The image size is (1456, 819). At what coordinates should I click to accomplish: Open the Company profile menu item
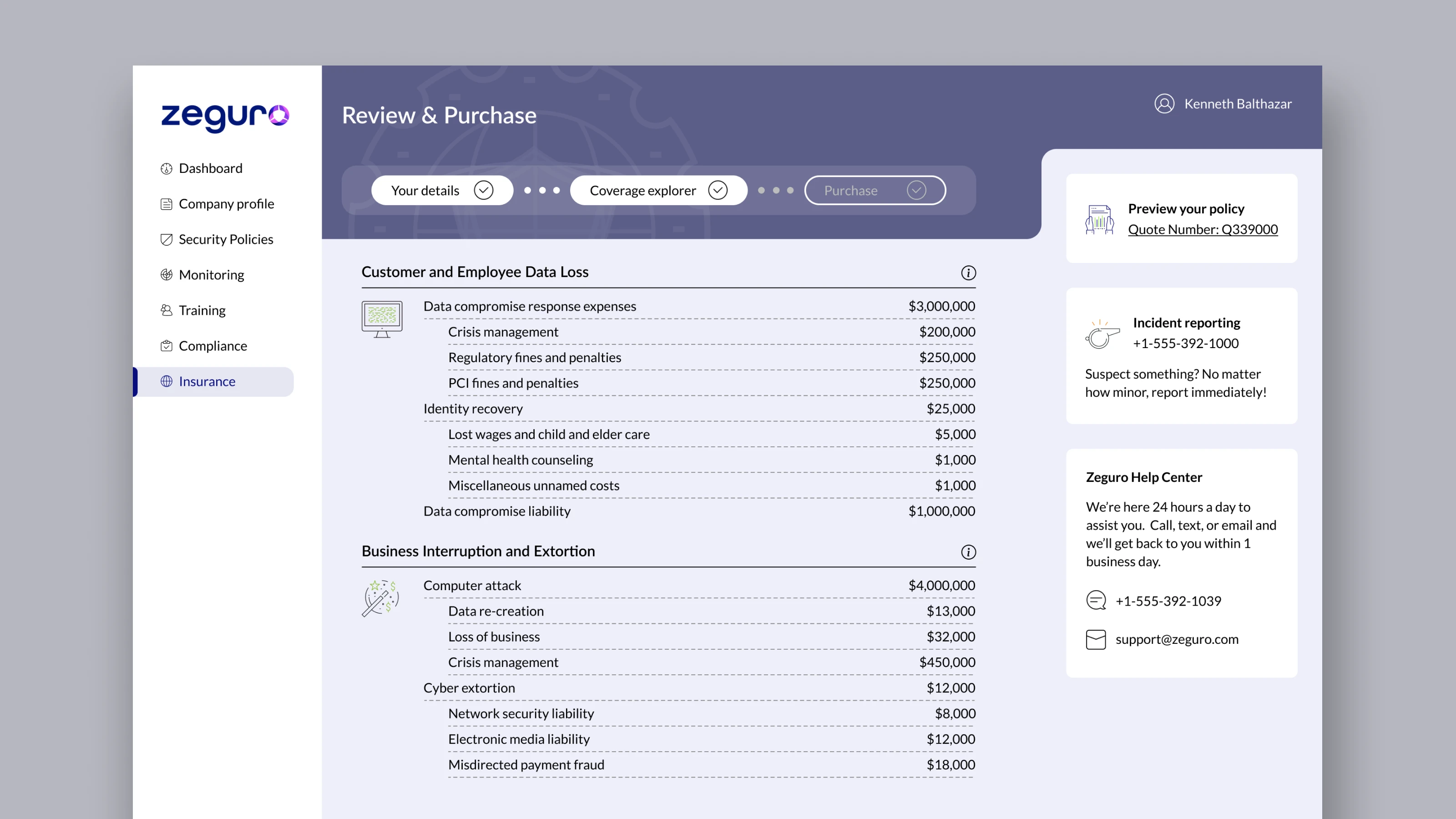226,204
